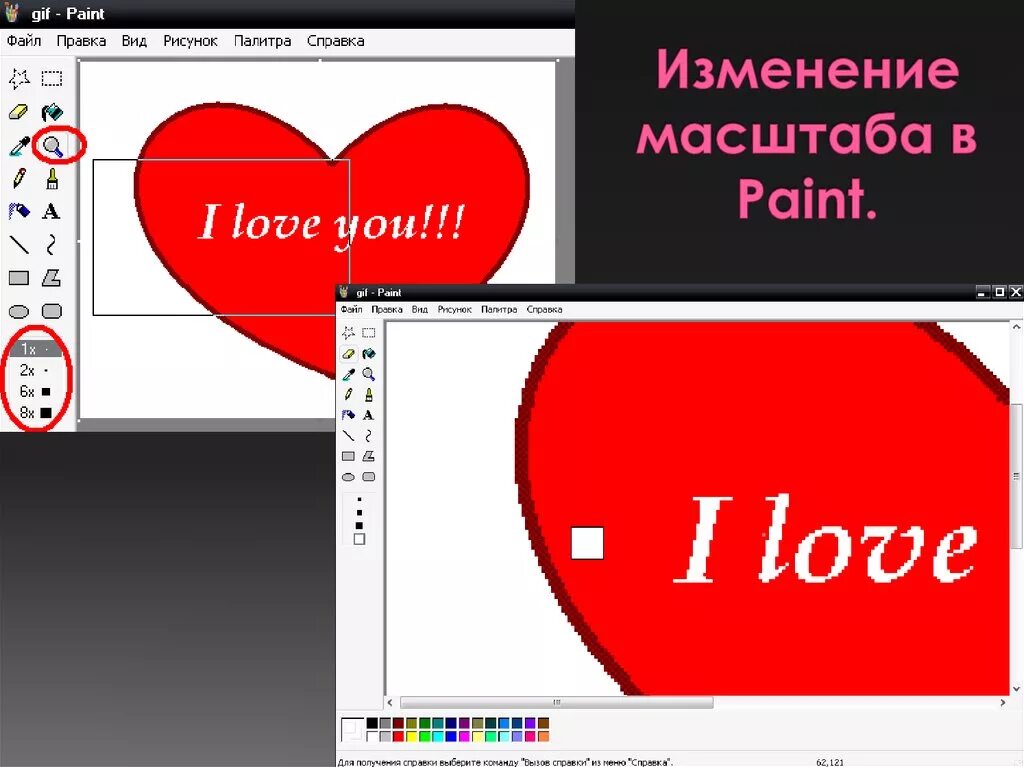The width and height of the screenshot is (1024, 767).
Task: Choose Fill With Color bucket in back window
Action: (x=52, y=112)
